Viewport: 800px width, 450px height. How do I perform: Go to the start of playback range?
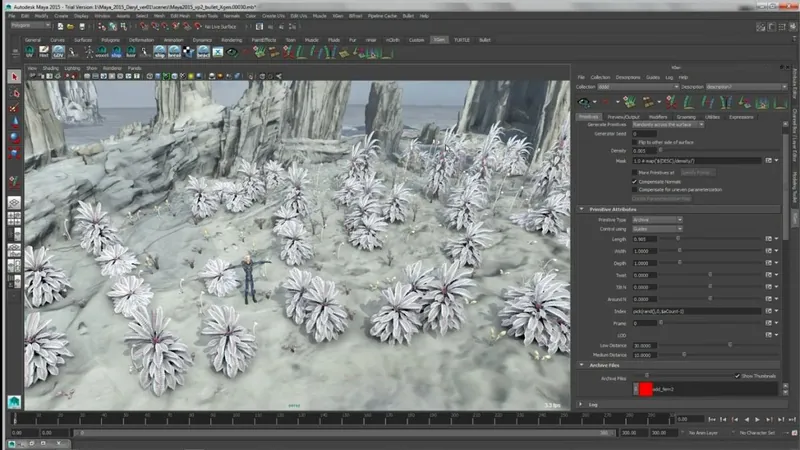712,419
